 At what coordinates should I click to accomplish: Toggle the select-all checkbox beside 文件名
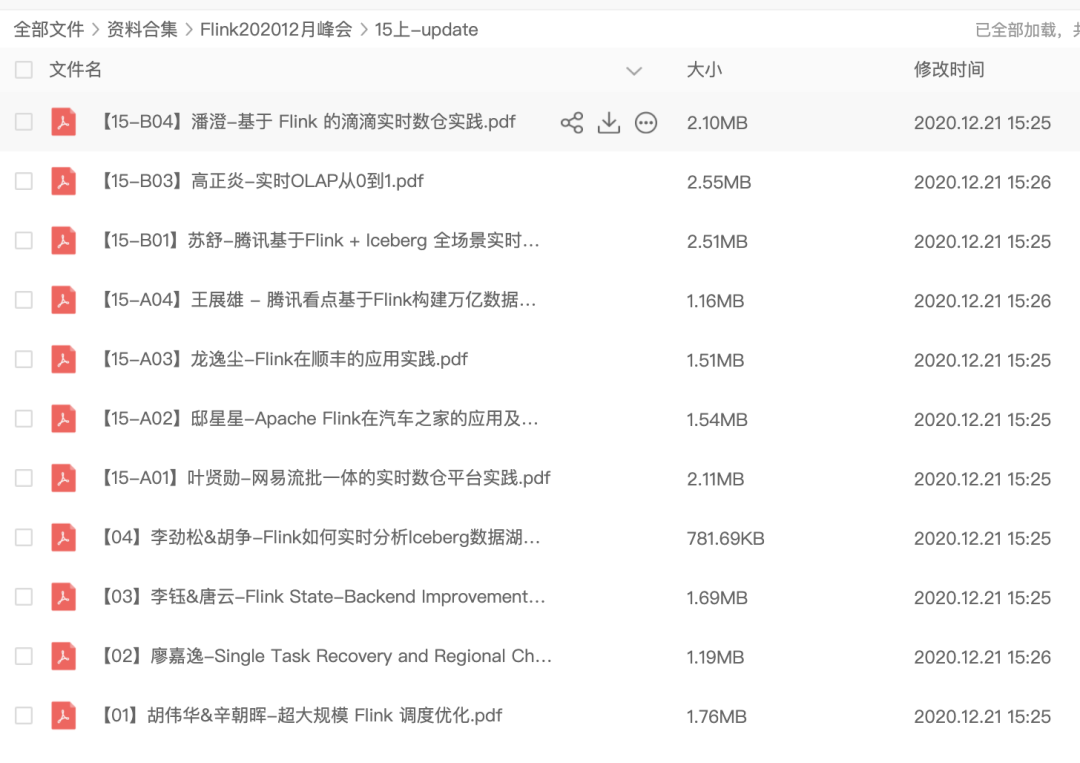[23, 70]
